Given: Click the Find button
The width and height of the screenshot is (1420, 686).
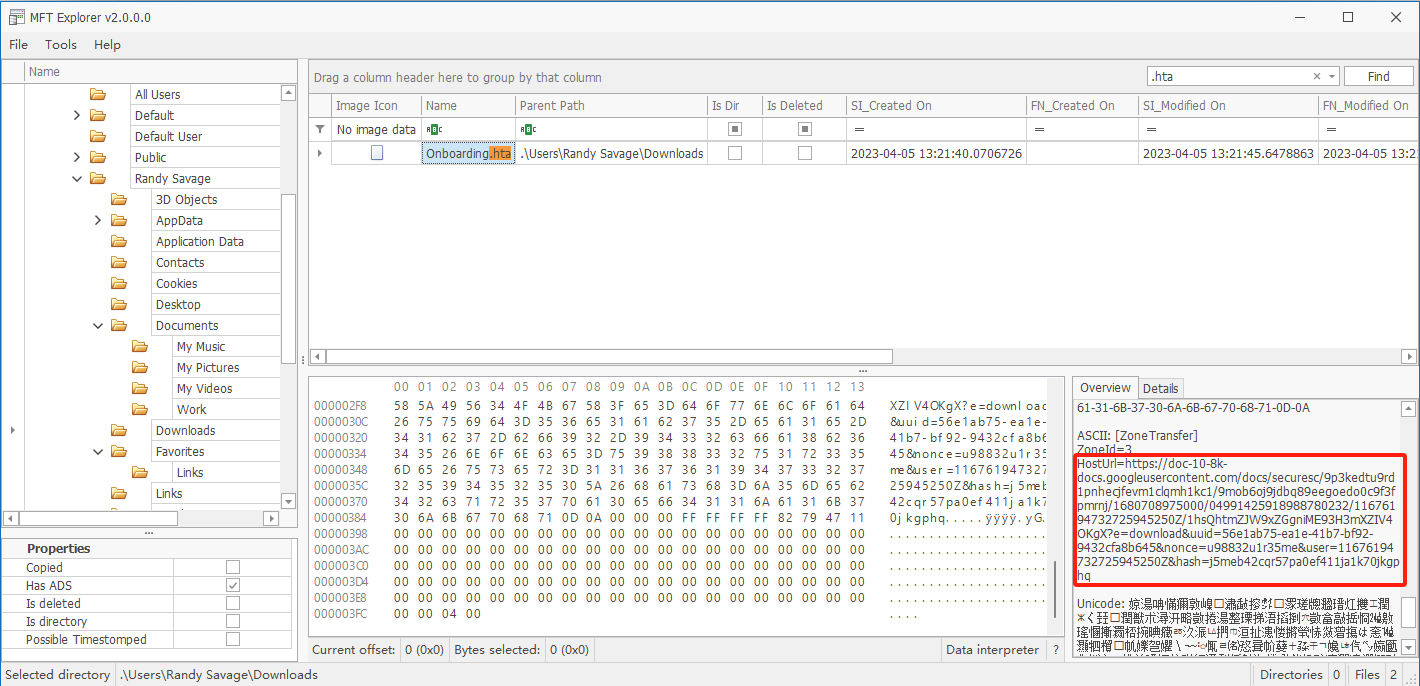Looking at the screenshot, I should click(x=1378, y=76).
